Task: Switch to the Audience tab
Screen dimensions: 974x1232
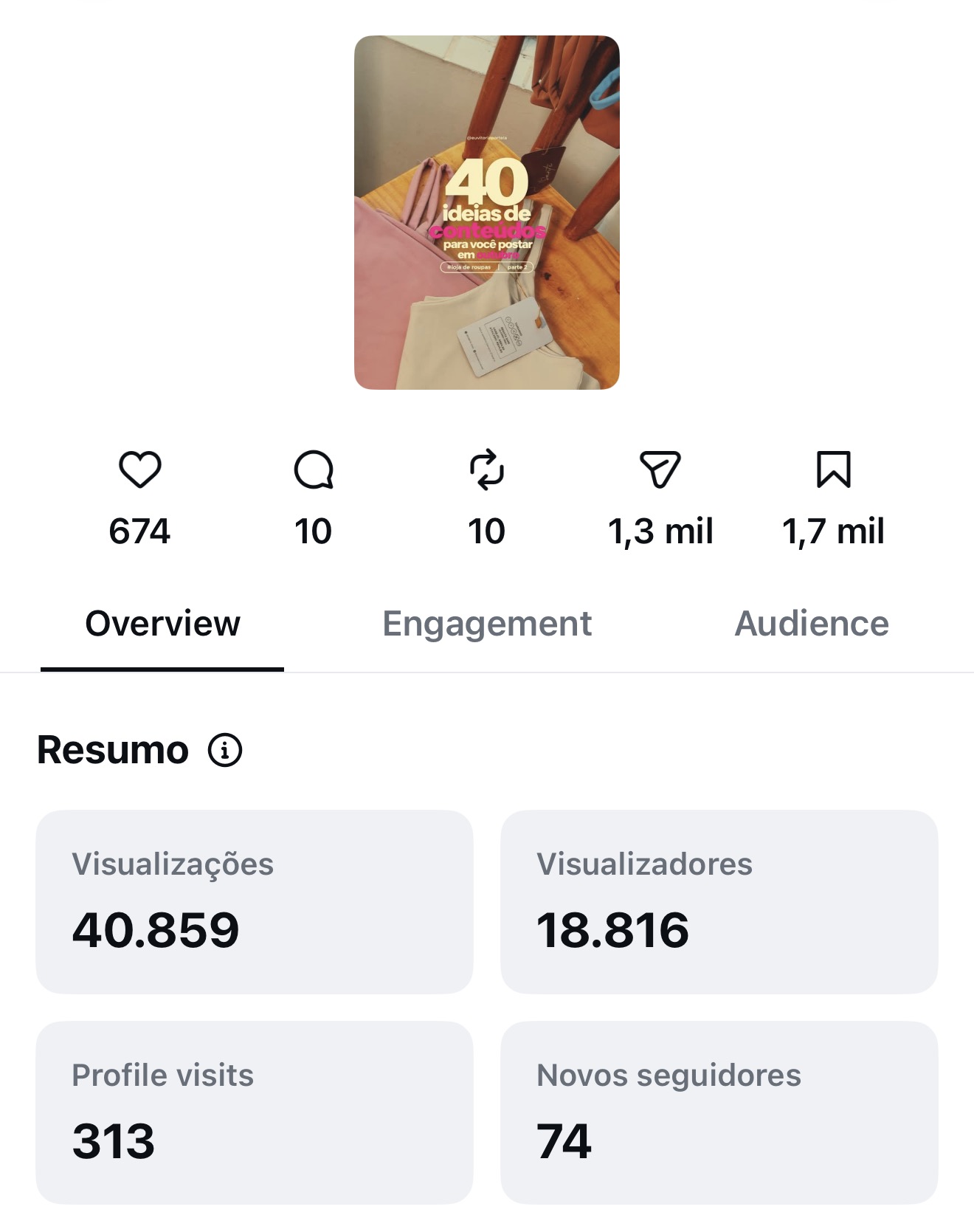Action: tap(812, 624)
